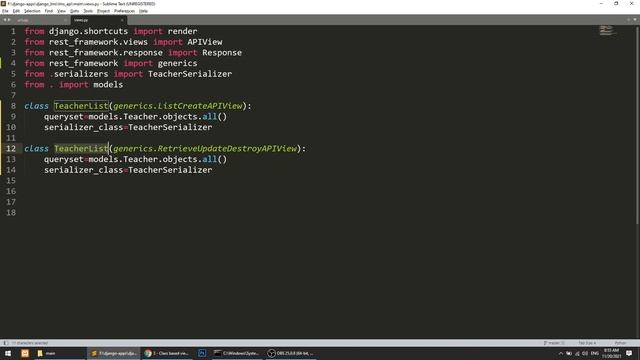Click the minimap code preview

click(x=607, y=31)
